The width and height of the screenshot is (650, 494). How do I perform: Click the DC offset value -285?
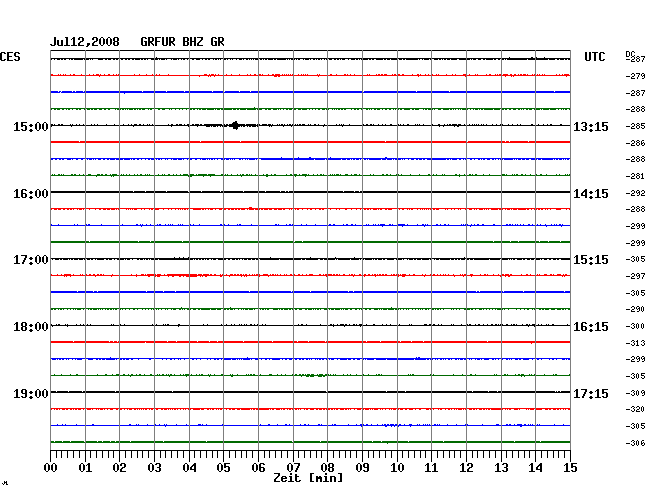pos(635,126)
